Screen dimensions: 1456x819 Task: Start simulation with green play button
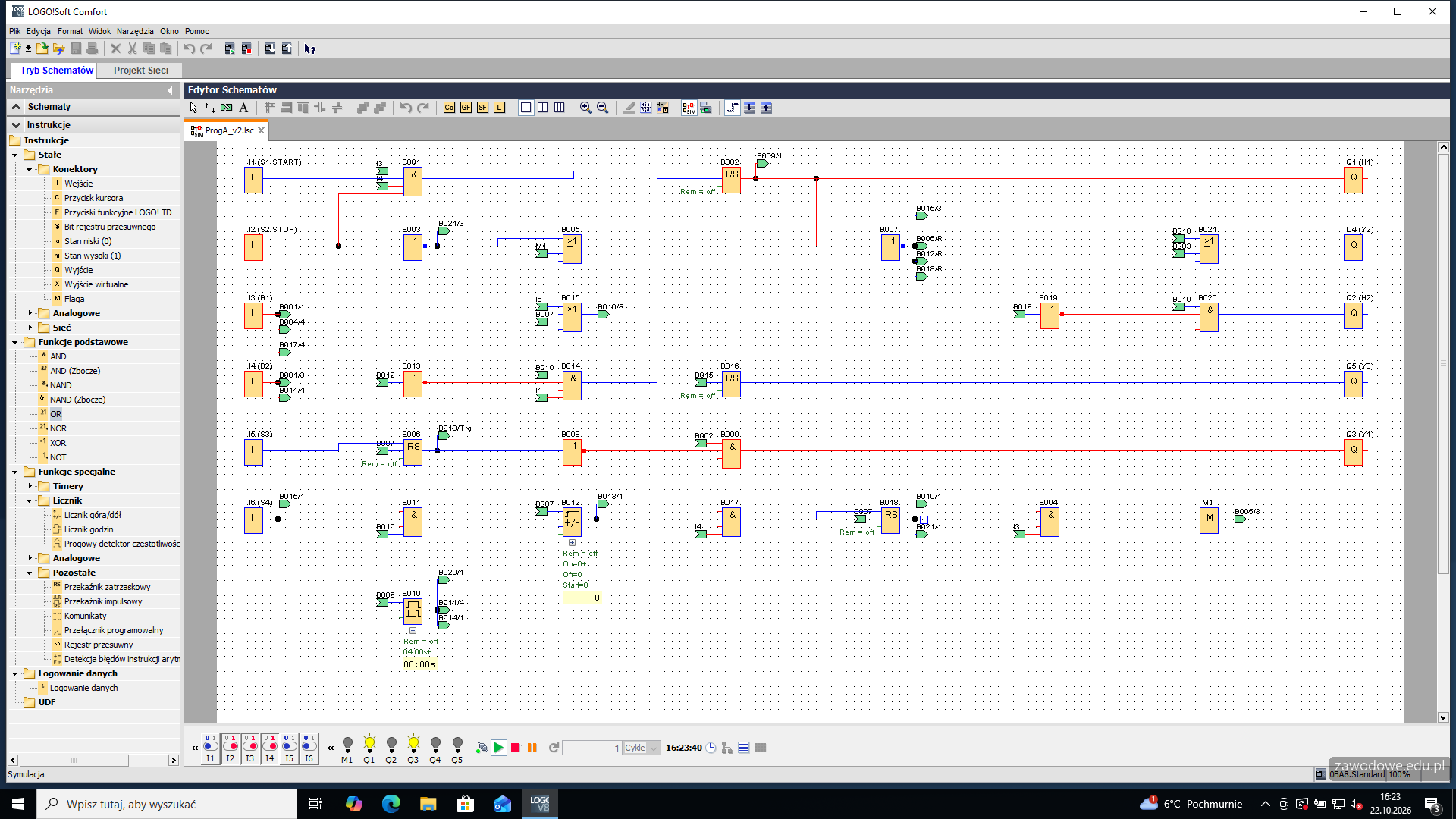tap(499, 748)
